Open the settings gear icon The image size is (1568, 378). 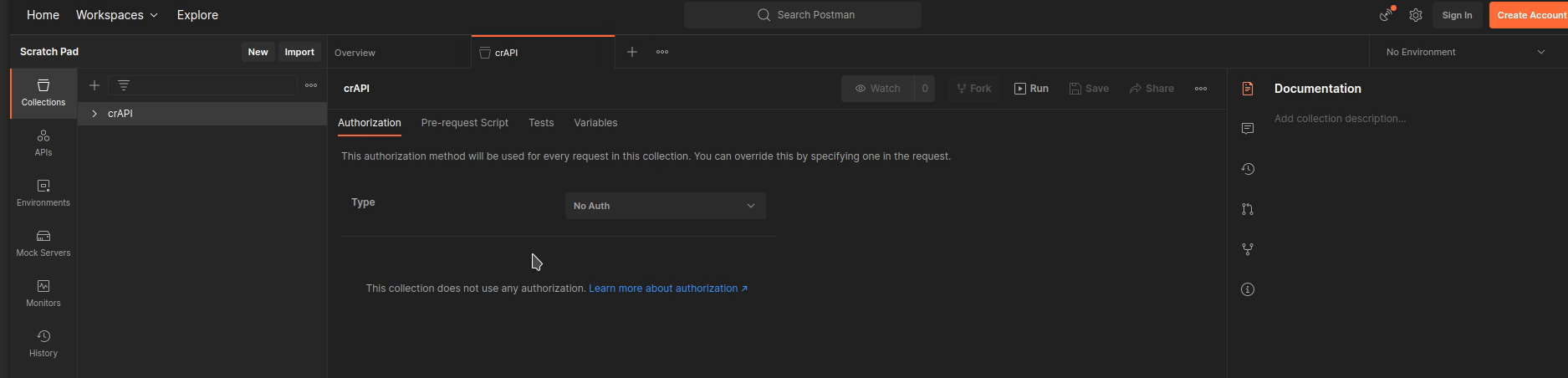pos(1416,15)
